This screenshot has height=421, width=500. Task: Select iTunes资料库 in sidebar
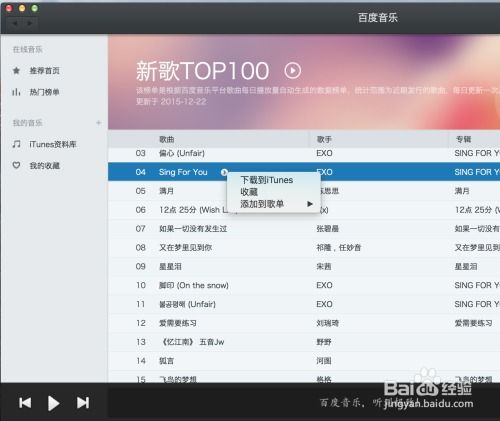pyautogui.click(x=53, y=144)
